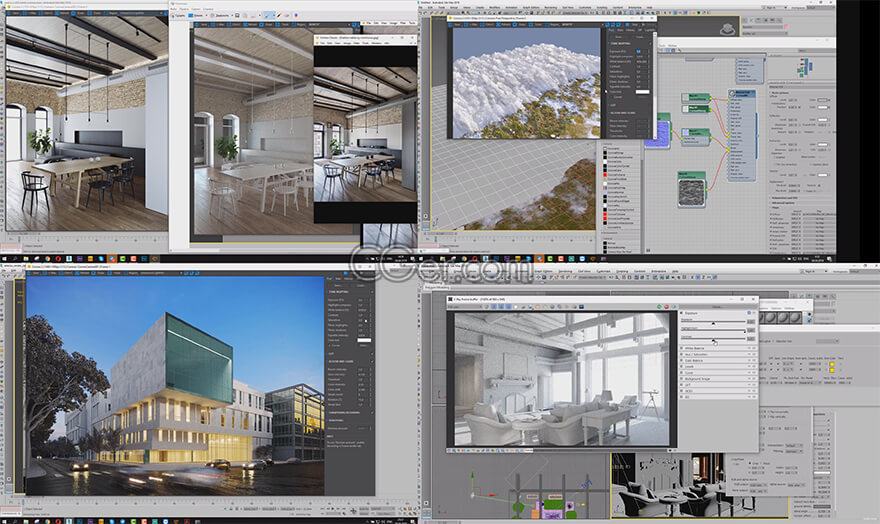Click Color tint white swatch in snowy mountain window
Image resolution: width=880 pixels, height=524 pixels.
642,92
